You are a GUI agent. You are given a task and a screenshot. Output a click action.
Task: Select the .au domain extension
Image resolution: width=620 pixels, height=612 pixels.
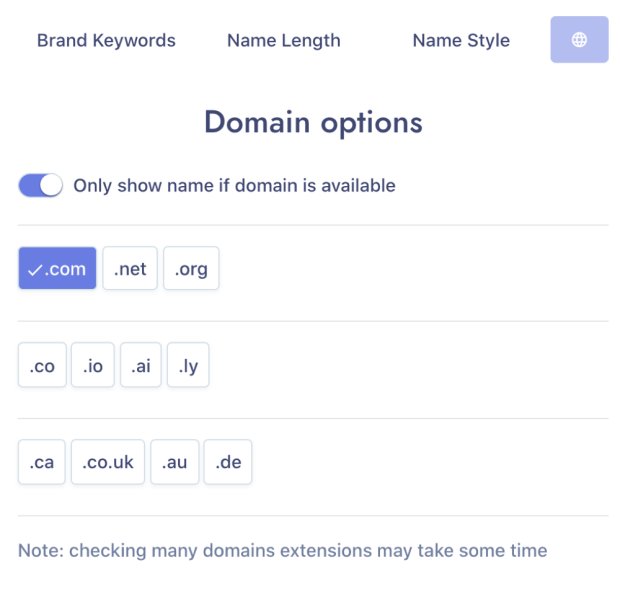pyautogui.click(x=175, y=462)
